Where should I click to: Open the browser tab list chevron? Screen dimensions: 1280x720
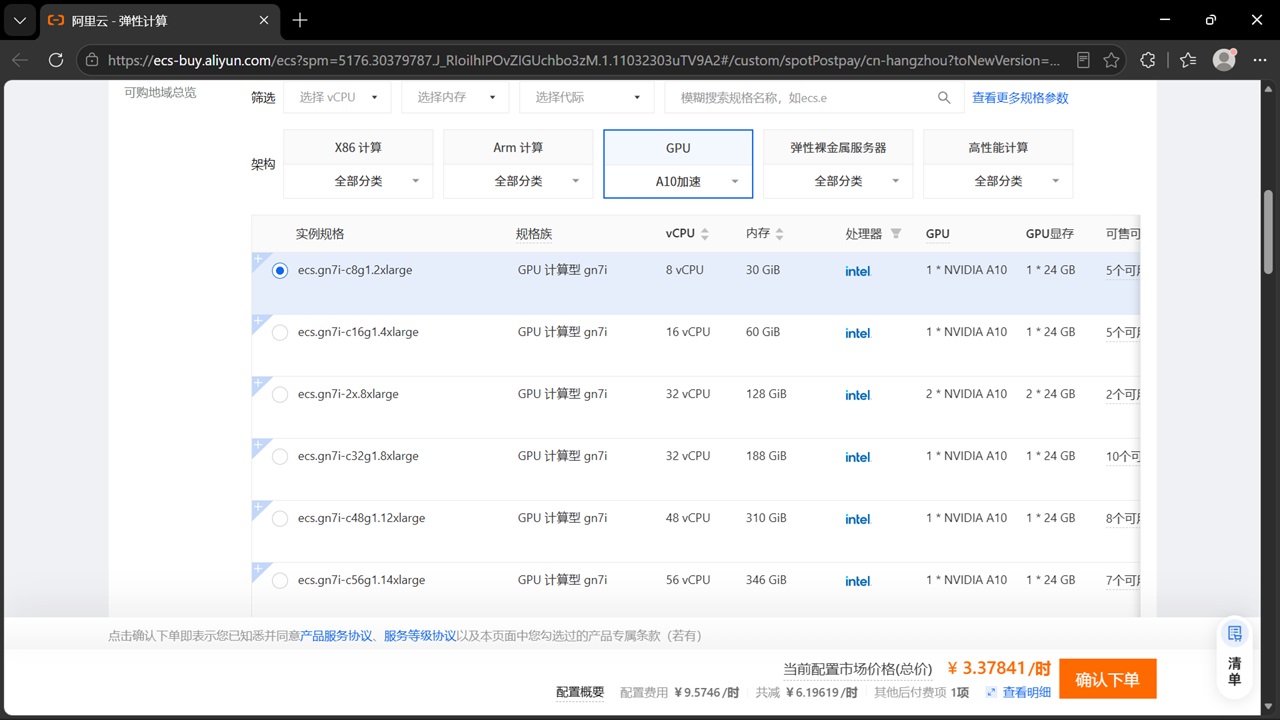click(19, 20)
